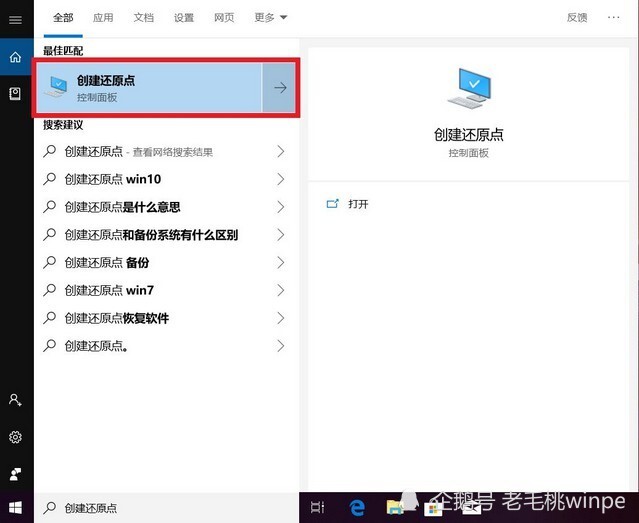Open the 创建还原点 best match result
Viewport: 639px width, 523px height.
pos(149,88)
